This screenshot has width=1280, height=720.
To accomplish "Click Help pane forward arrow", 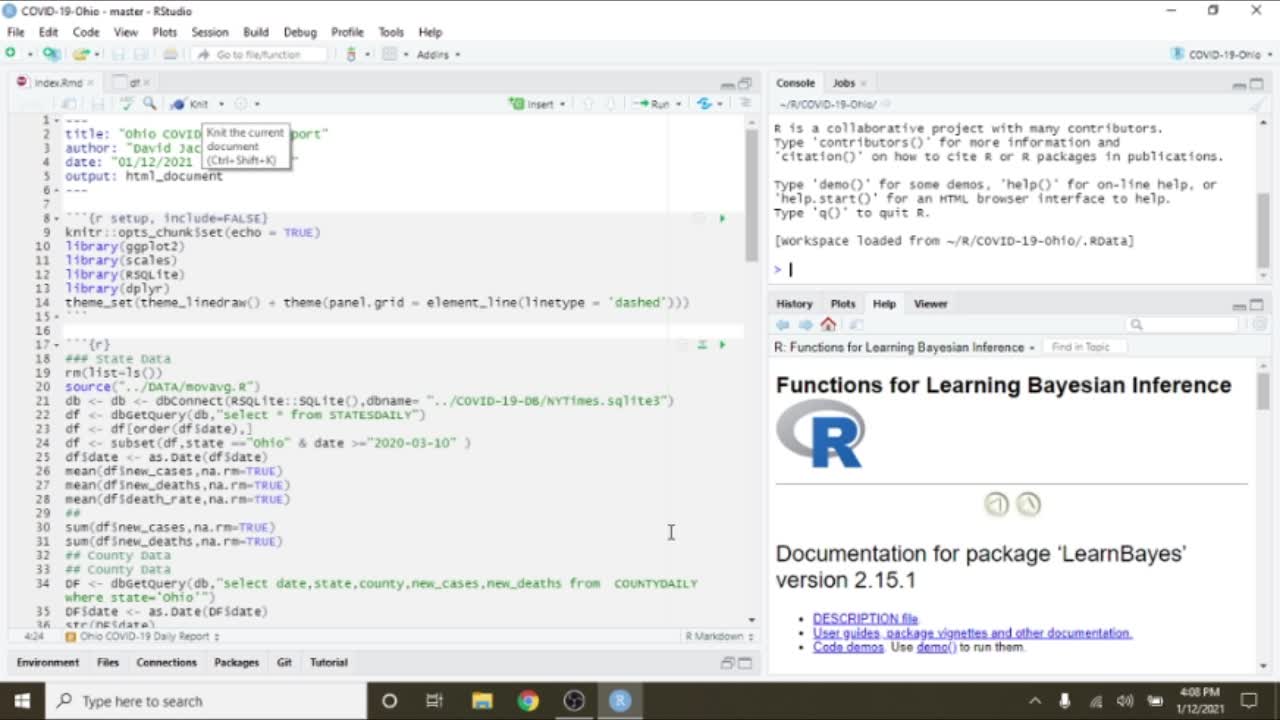I will point(806,325).
